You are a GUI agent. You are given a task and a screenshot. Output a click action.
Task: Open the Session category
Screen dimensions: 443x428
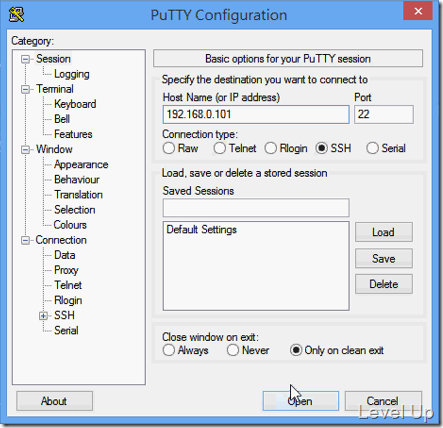point(53,59)
